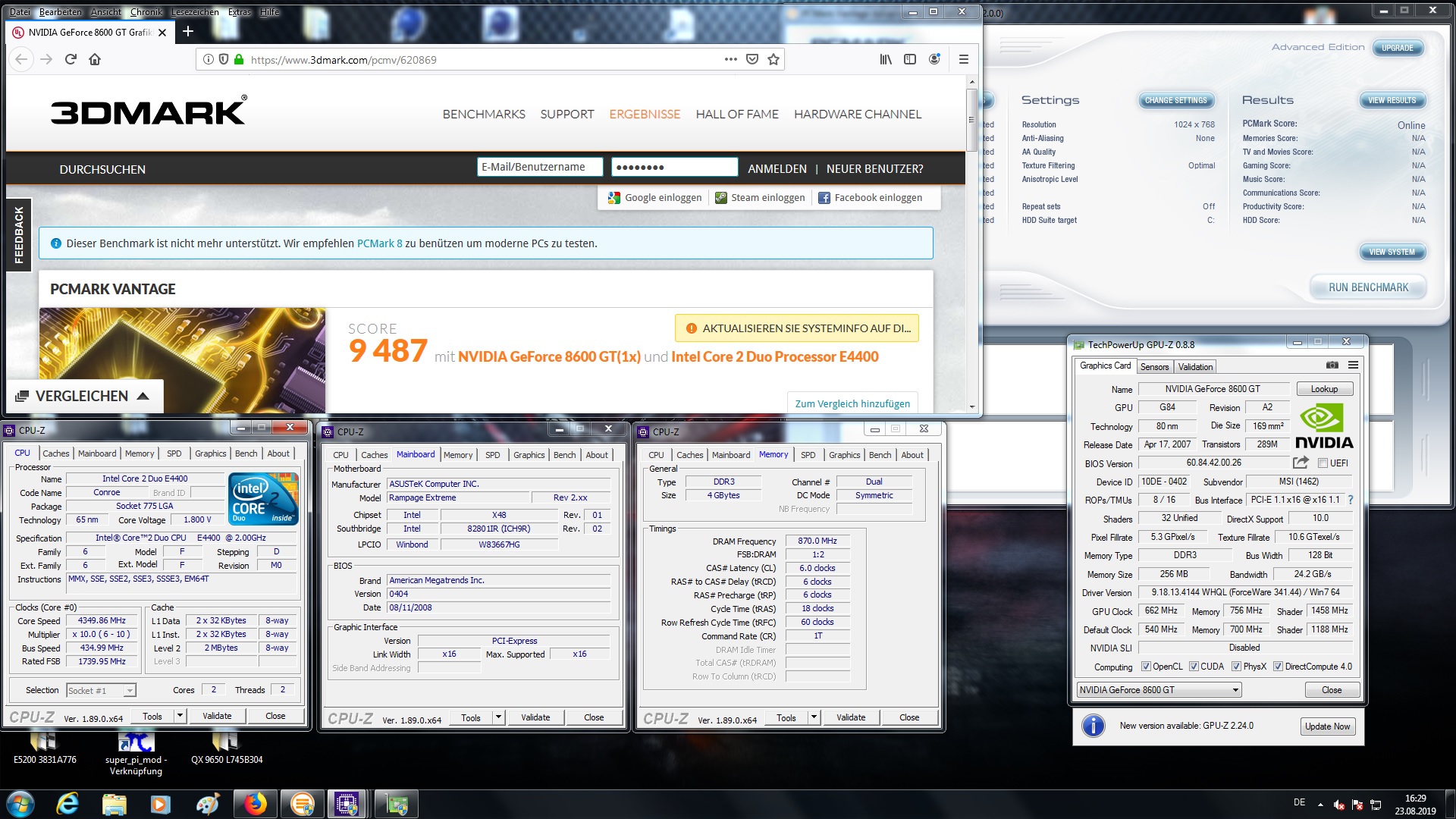Toggle the CUDA checkbox in GPU-Z
The image size is (1456, 819).
[x=1194, y=667]
